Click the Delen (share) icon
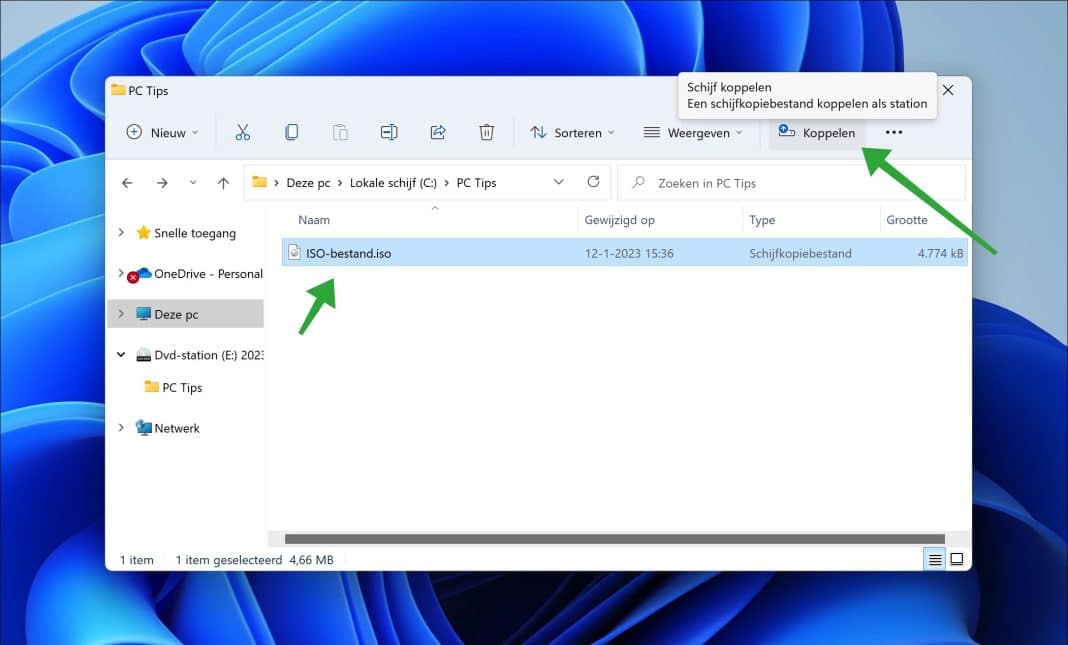The image size is (1068, 645). 438,132
